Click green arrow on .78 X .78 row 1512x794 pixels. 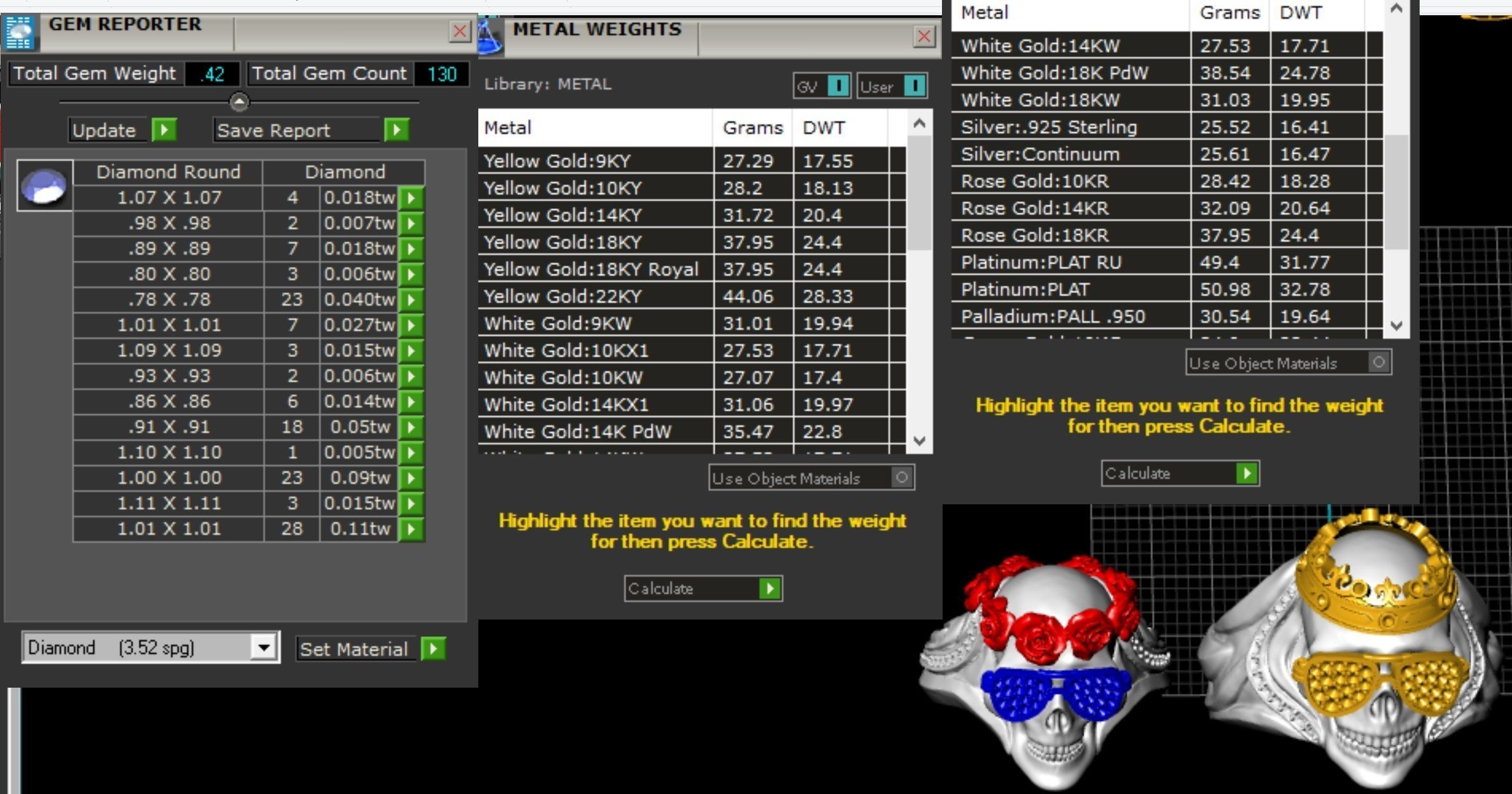coord(411,300)
